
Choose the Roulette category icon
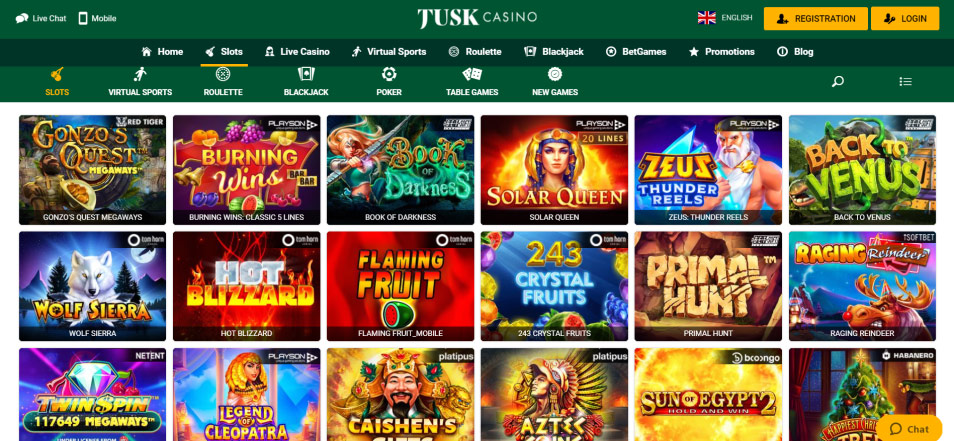(223, 74)
